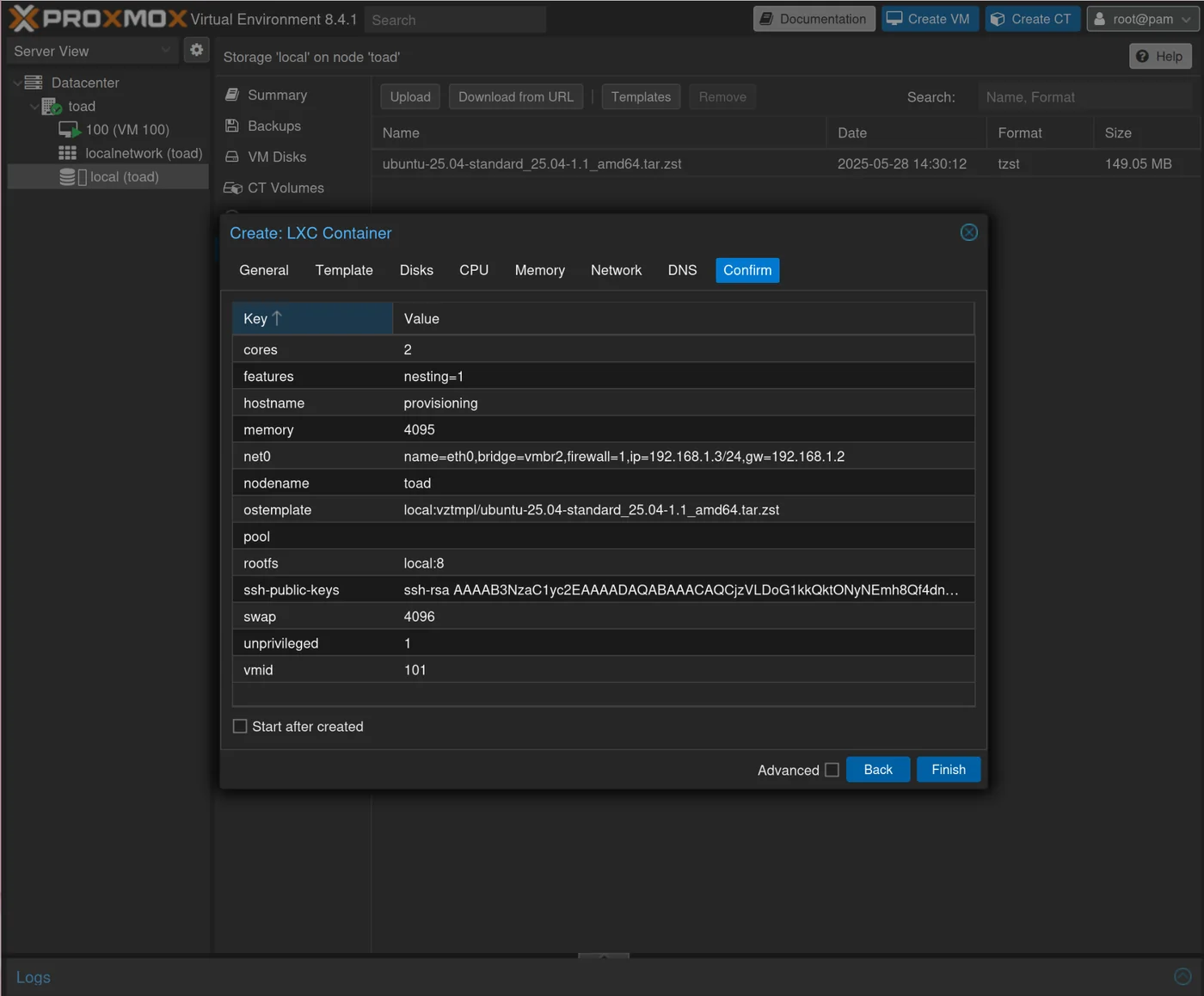Viewport: 1204px width, 996px height.
Task: Close the Create LXC Container dialog
Action: point(968,233)
